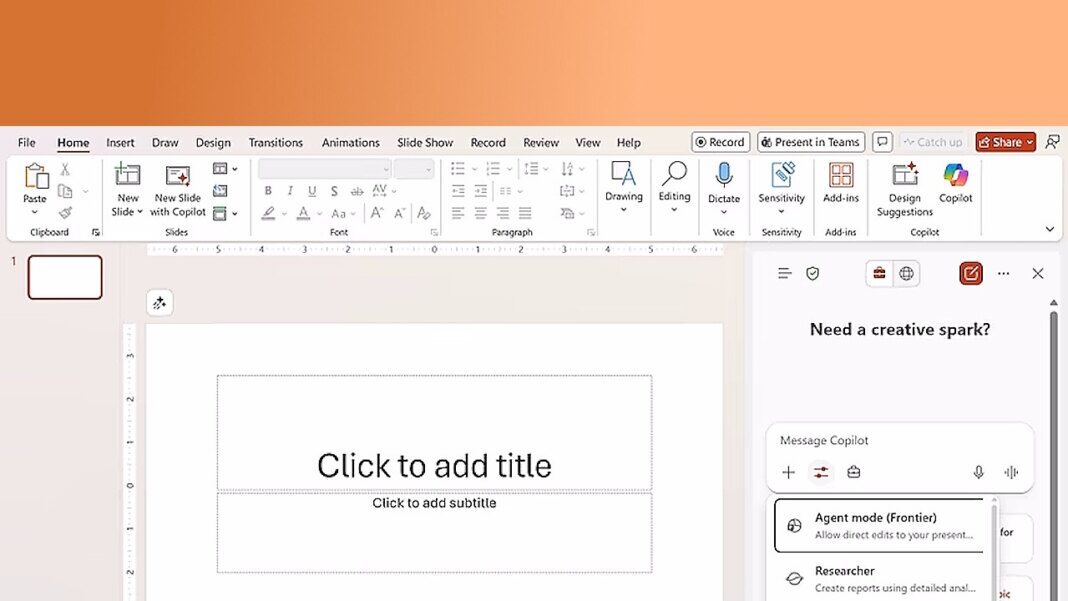Activate the microphone in the Copilot message box

point(979,471)
